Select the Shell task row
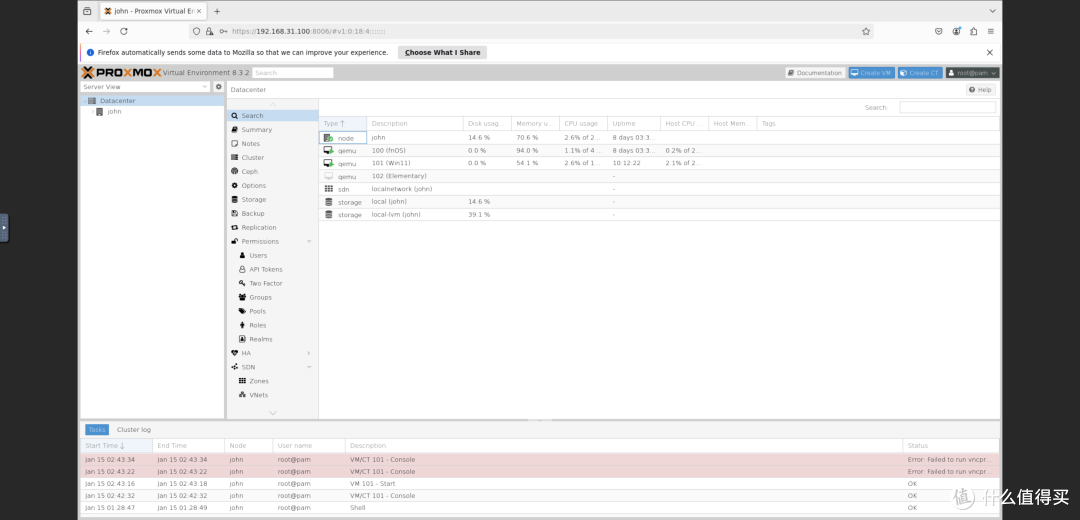 pos(539,508)
